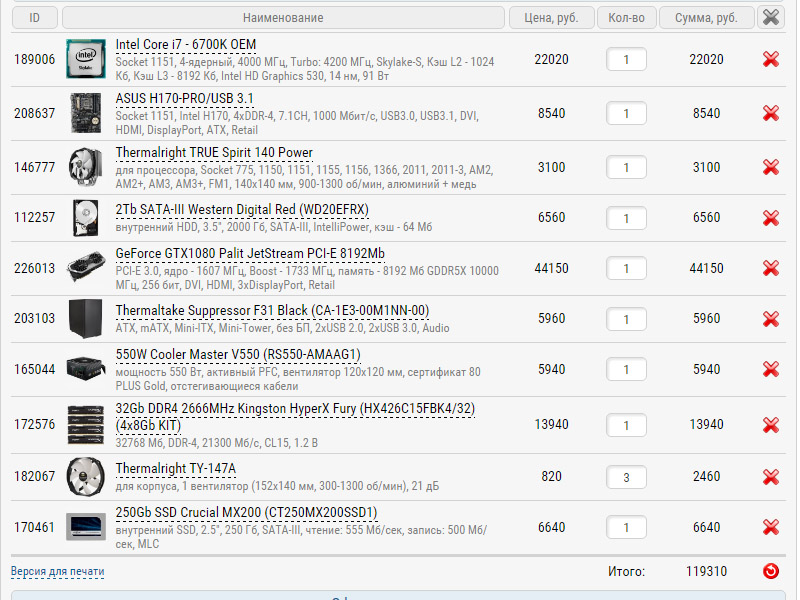The height and width of the screenshot is (600, 800).
Task: Edit quantity for GeForce GTX1080 row
Action: tap(626, 268)
